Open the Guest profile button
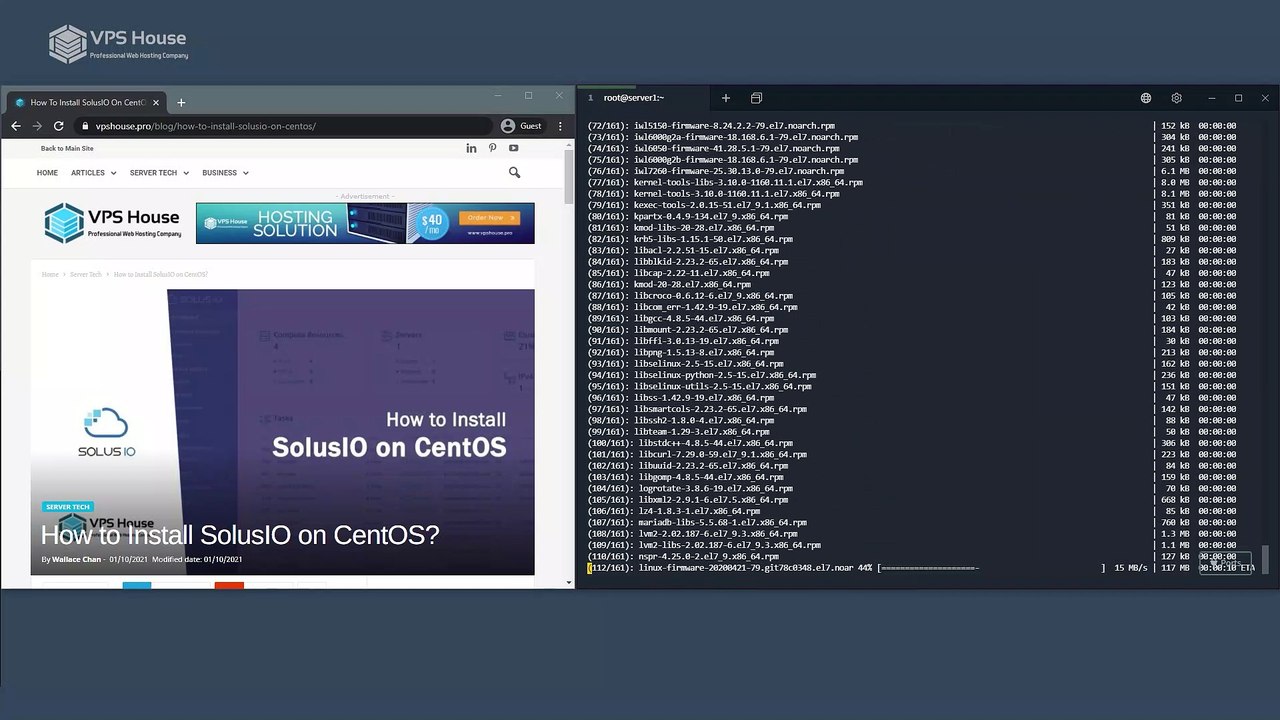Screen dimensions: 1280x720 click(x=521, y=126)
